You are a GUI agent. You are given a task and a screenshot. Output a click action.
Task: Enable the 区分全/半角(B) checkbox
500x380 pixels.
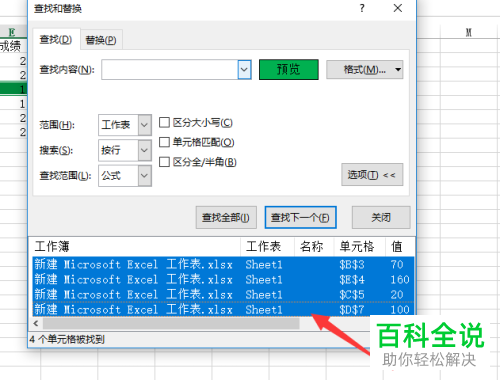[x=164, y=162]
